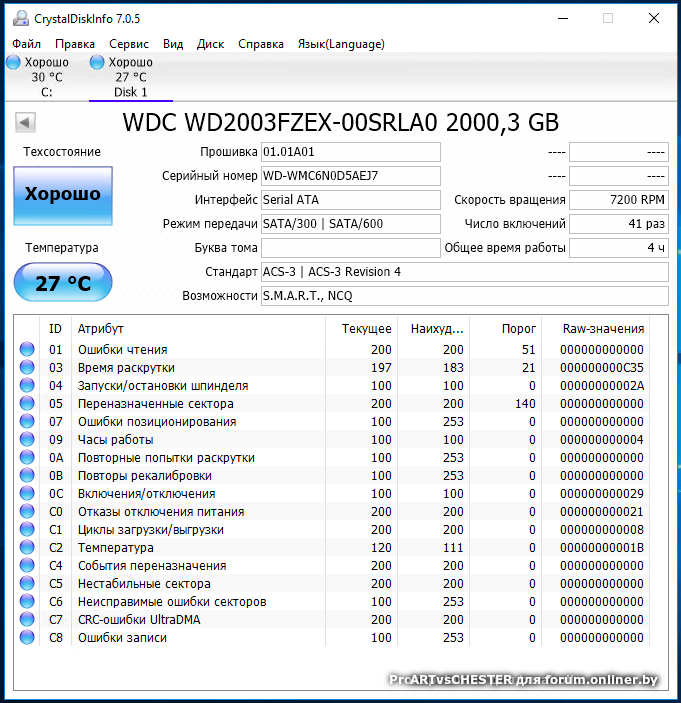
Task: Click the Raw-значения column header
Action: click(603, 328)
